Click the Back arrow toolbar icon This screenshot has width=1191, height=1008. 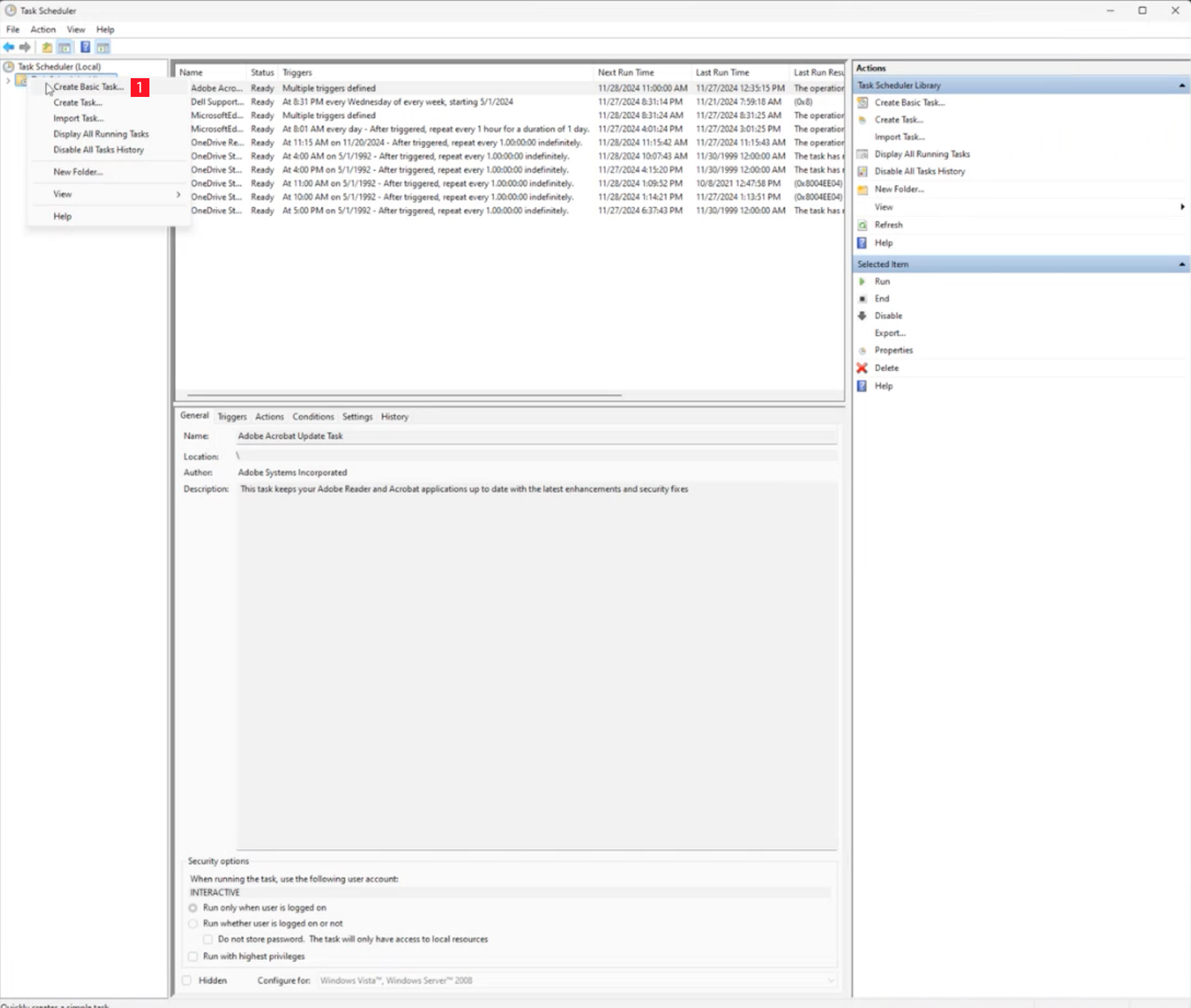[9, 47]
